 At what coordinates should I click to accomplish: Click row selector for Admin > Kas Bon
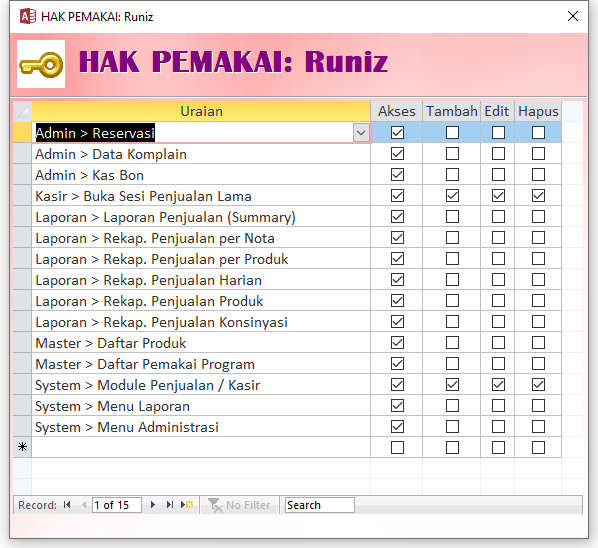tap(23, 175)
